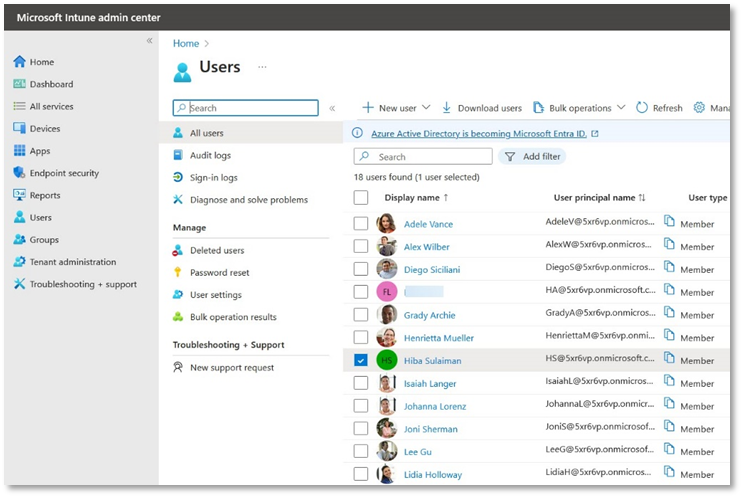
Task: Collapse the left navigation pane
Action: coord(150,41)
